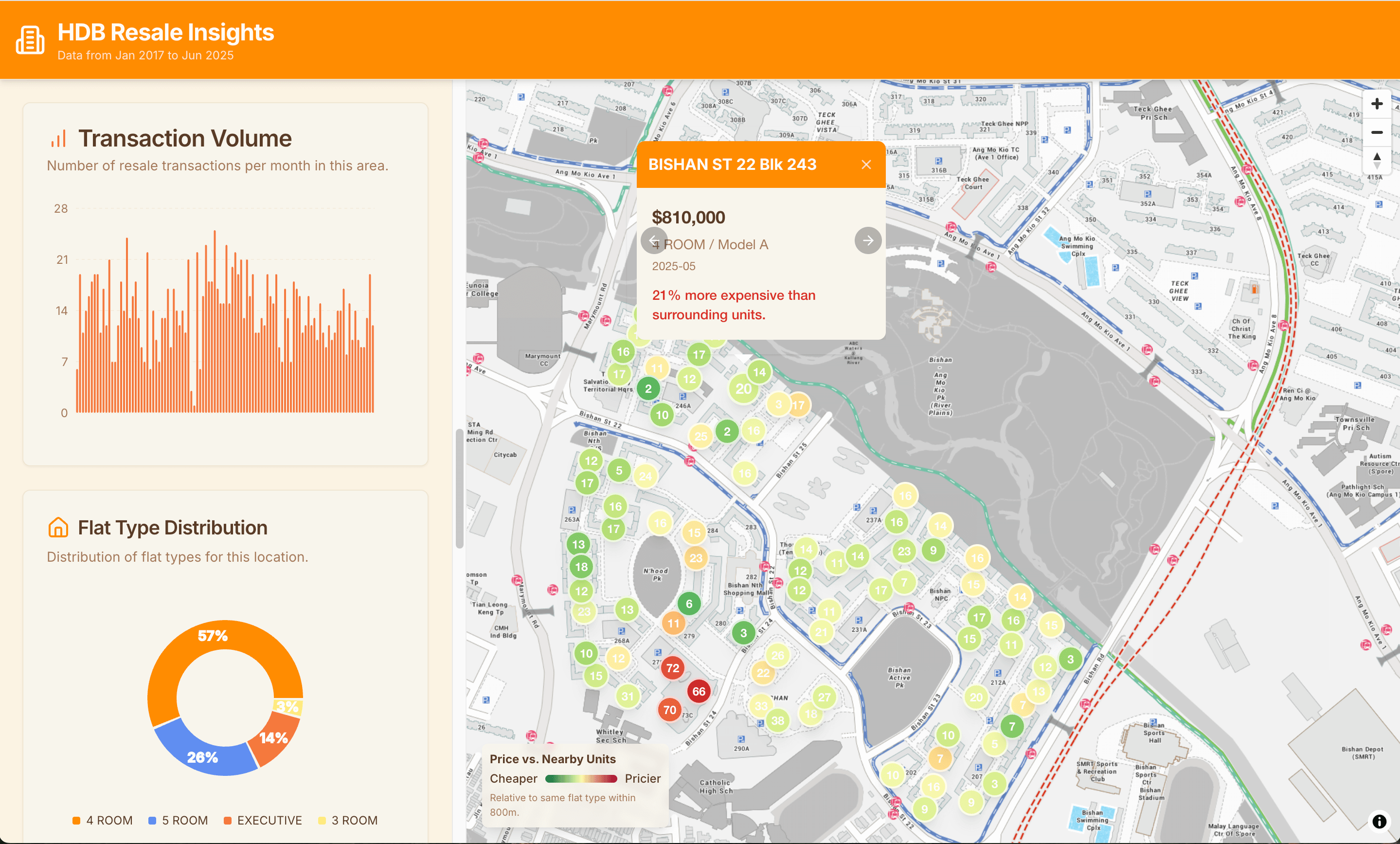Zoom out on the map

(1377, 132)
